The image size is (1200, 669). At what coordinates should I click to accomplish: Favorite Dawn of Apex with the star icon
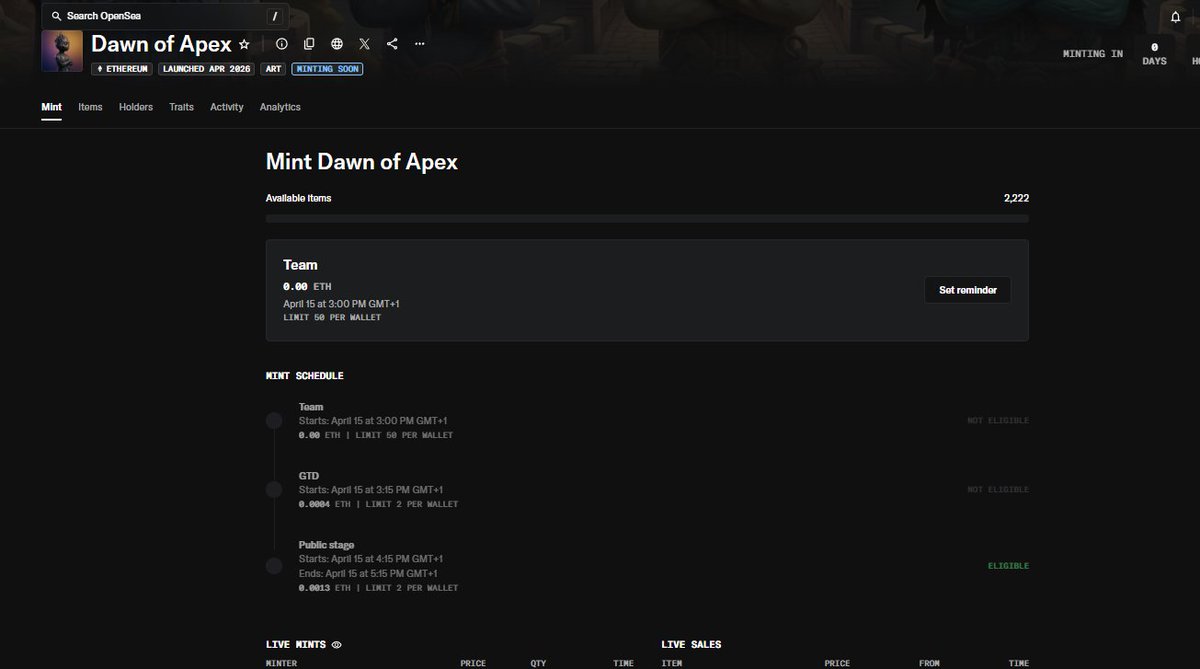[x=244, y=44]
